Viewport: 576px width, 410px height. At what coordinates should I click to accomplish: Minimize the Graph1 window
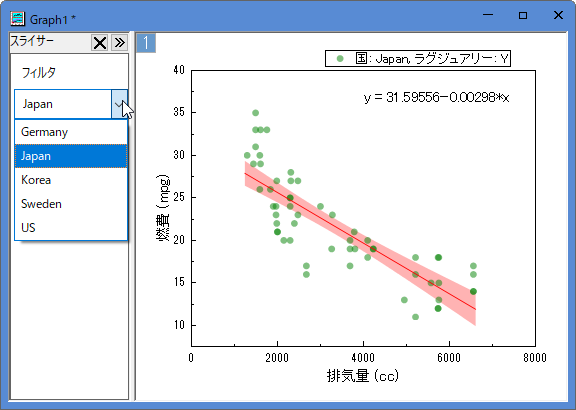pos(488,15)
